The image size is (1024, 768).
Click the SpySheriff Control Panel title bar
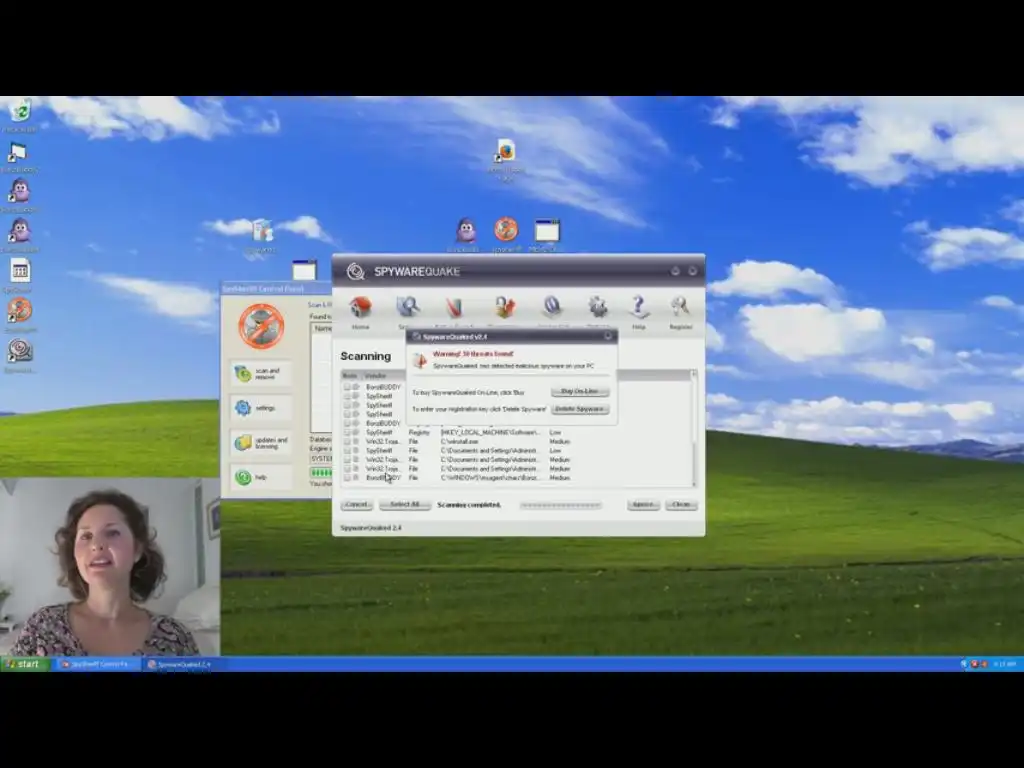click(276, 288)
